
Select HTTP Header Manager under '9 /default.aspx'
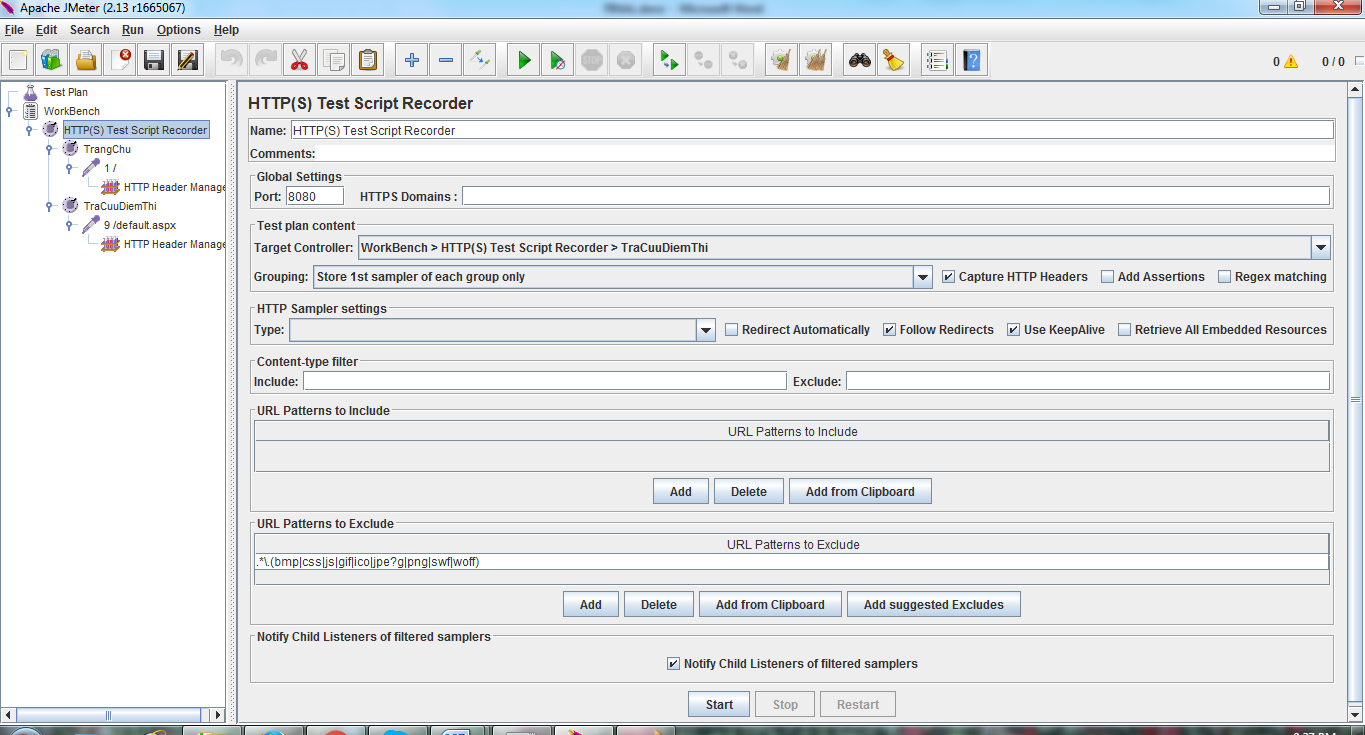click(175, 244)
